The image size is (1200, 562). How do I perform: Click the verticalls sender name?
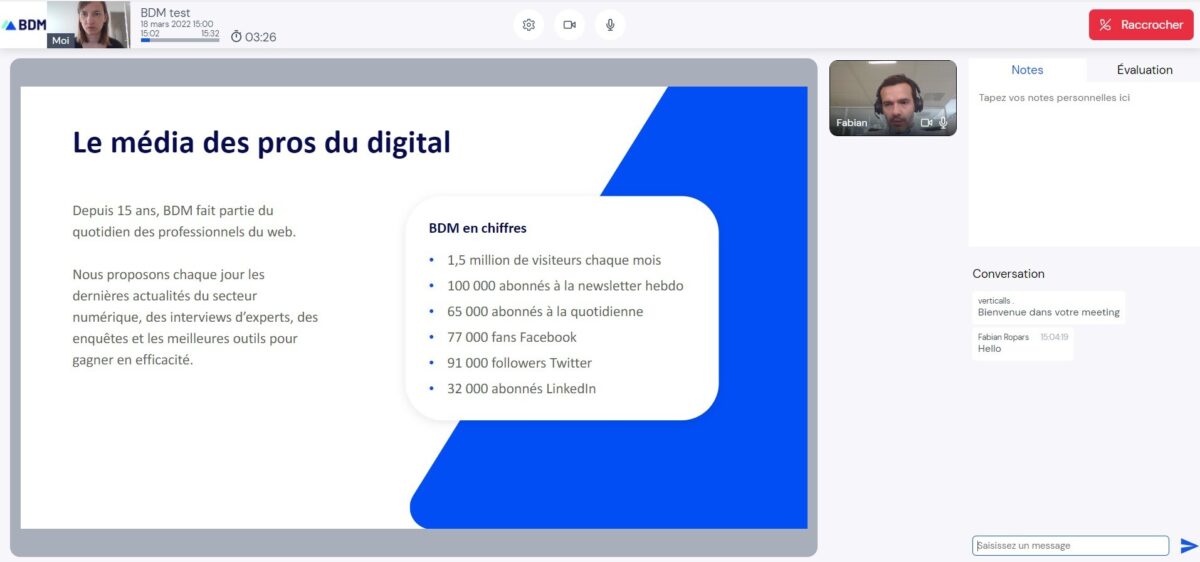(x=994, y=301)
